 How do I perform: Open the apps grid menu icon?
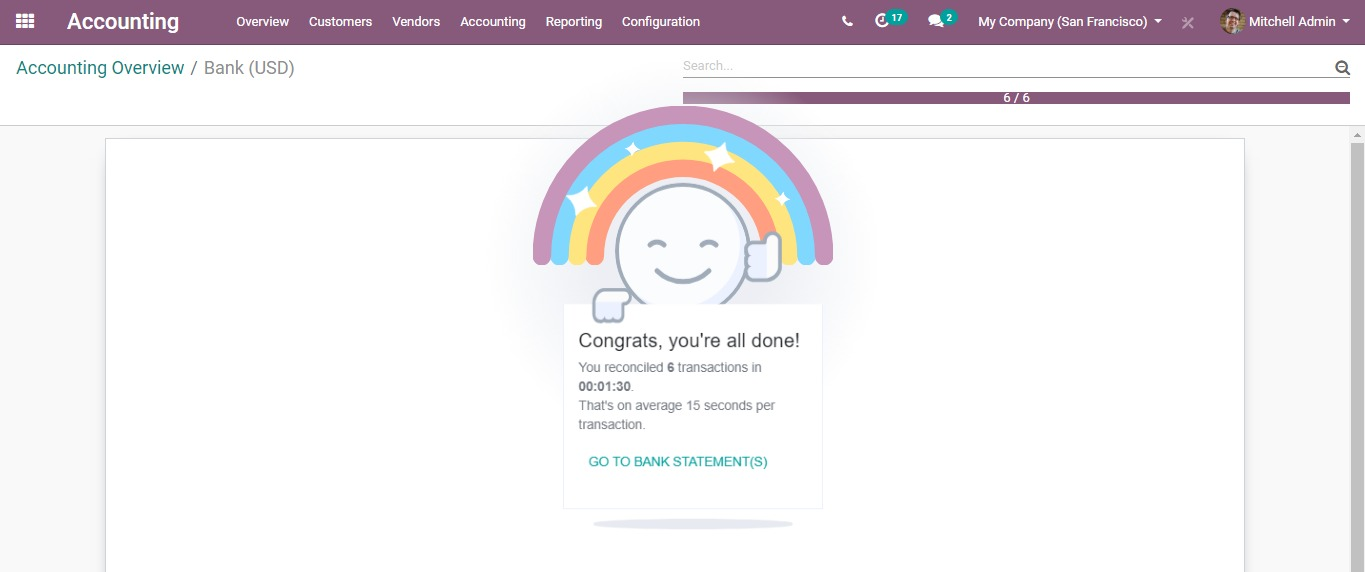pos(25,21)
